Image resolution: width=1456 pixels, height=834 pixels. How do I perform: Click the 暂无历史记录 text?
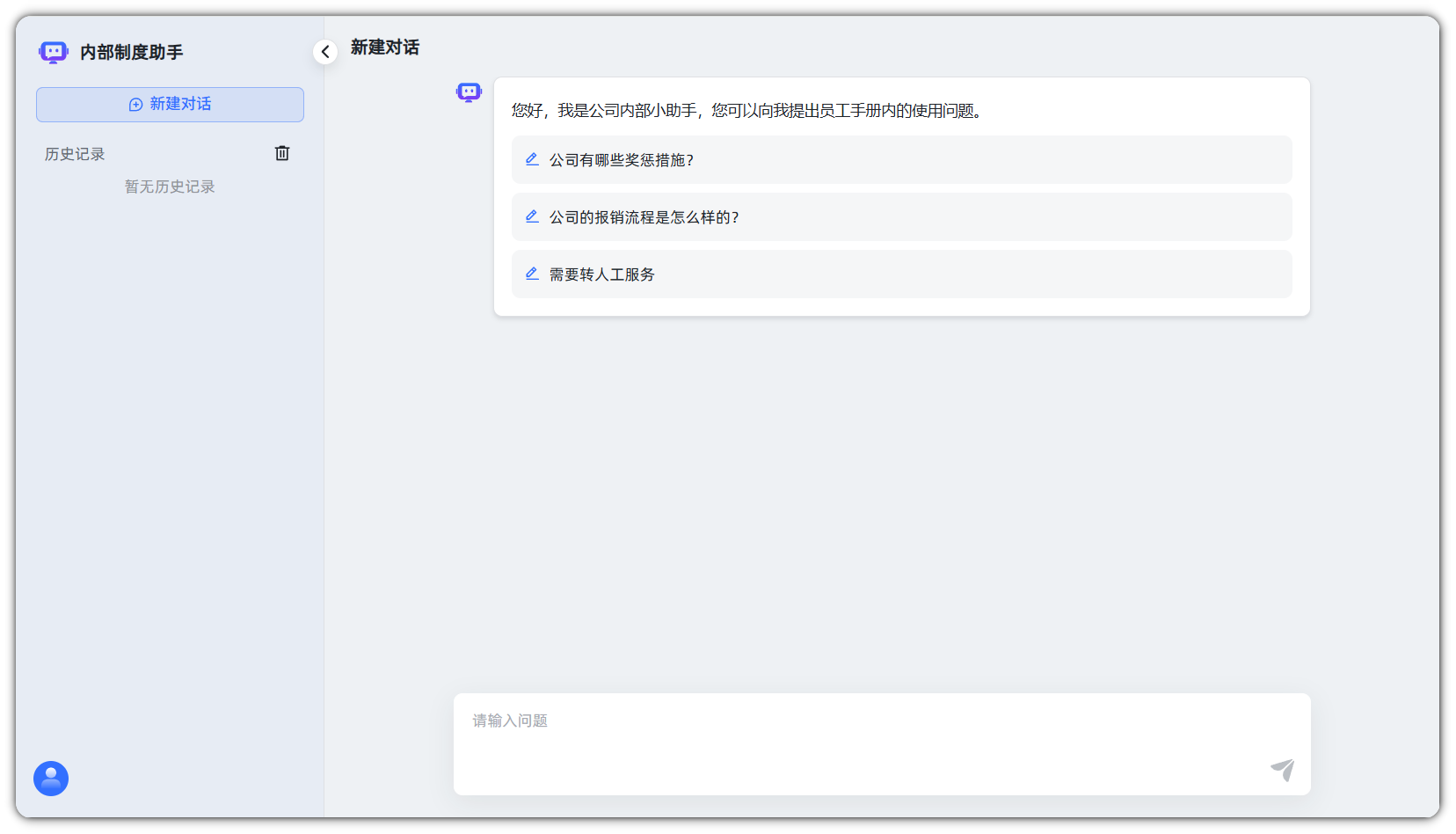pos(170,187)
